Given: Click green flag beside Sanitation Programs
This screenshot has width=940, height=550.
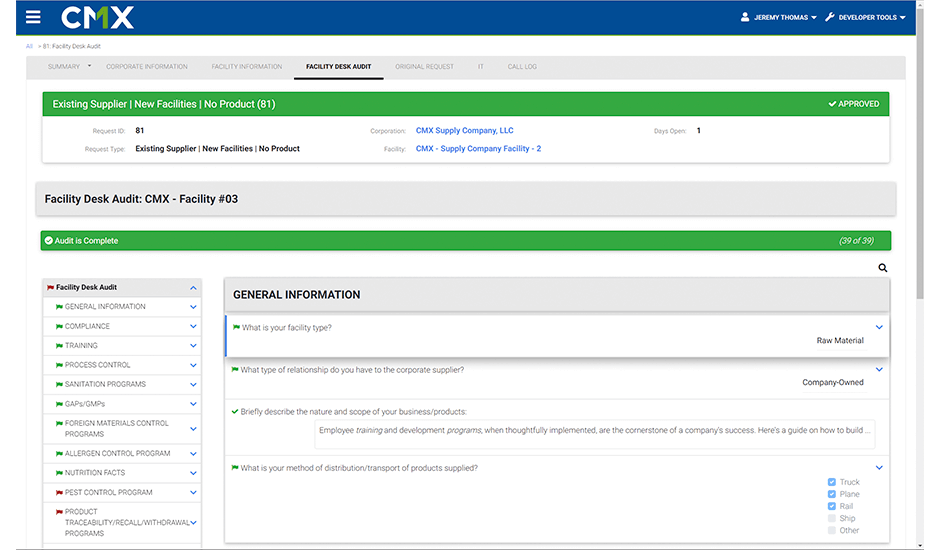Looking at the screenshot, I should click(59, 384).
